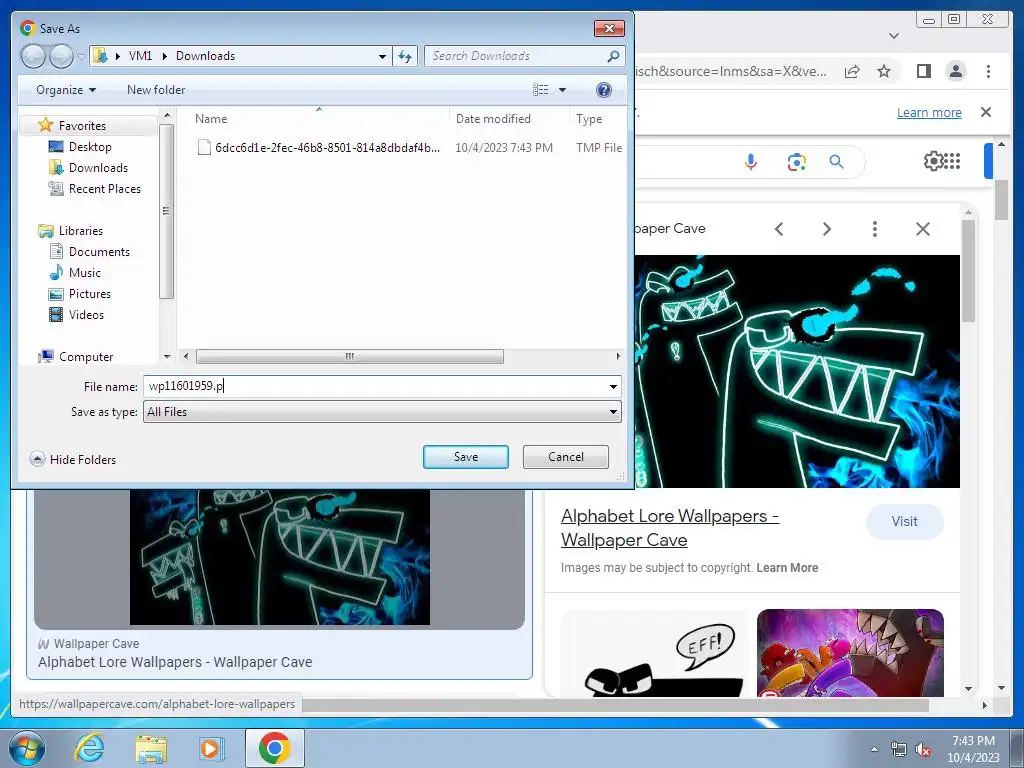Close the image preview panel

pos(923,229)
